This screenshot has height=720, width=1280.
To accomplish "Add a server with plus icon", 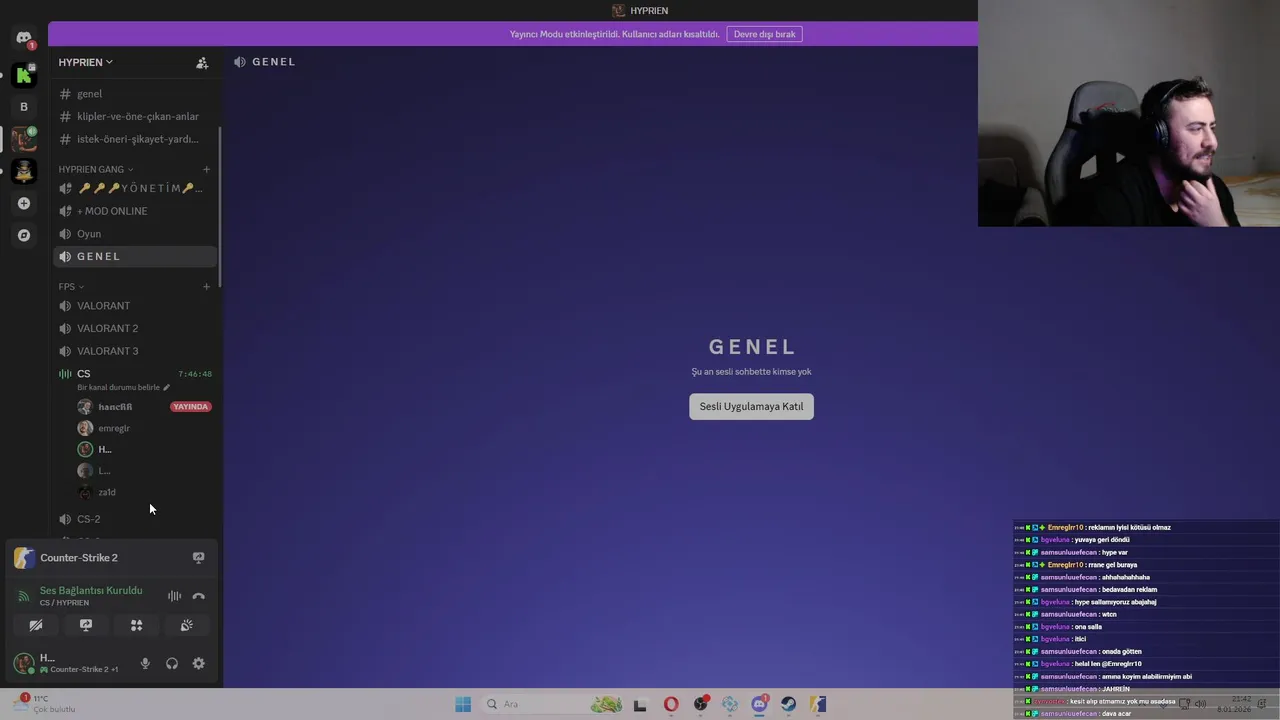I will coord(24,203).
